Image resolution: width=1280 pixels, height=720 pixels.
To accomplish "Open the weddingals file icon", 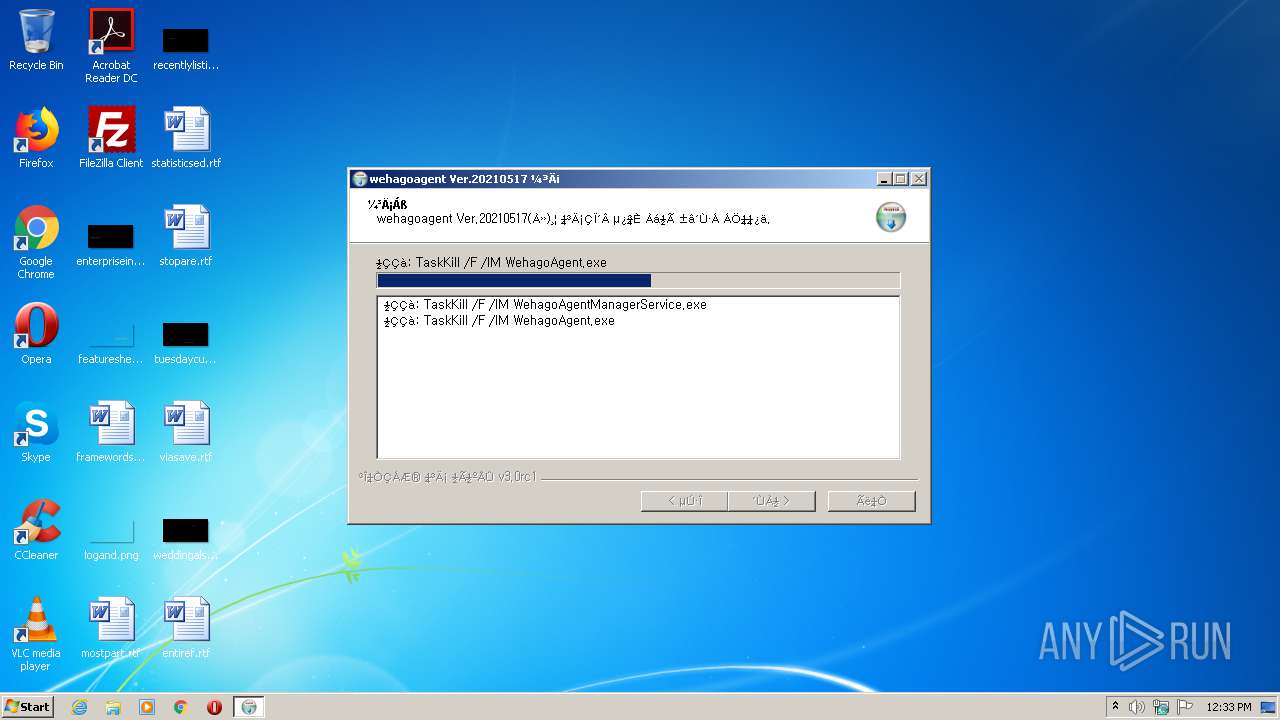I will pos(186,538).
